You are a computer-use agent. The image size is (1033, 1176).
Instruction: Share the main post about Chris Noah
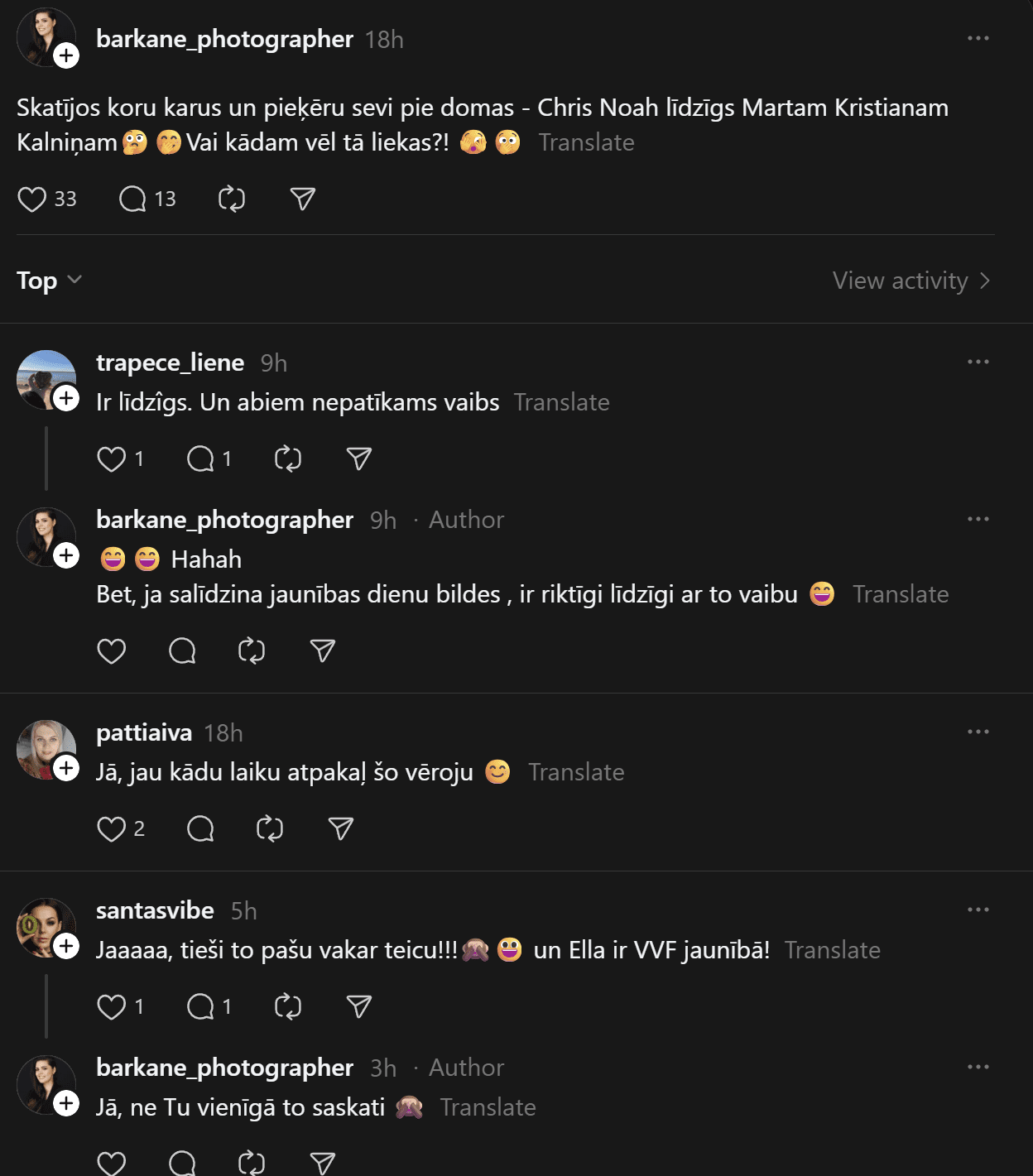pos(303,199)
